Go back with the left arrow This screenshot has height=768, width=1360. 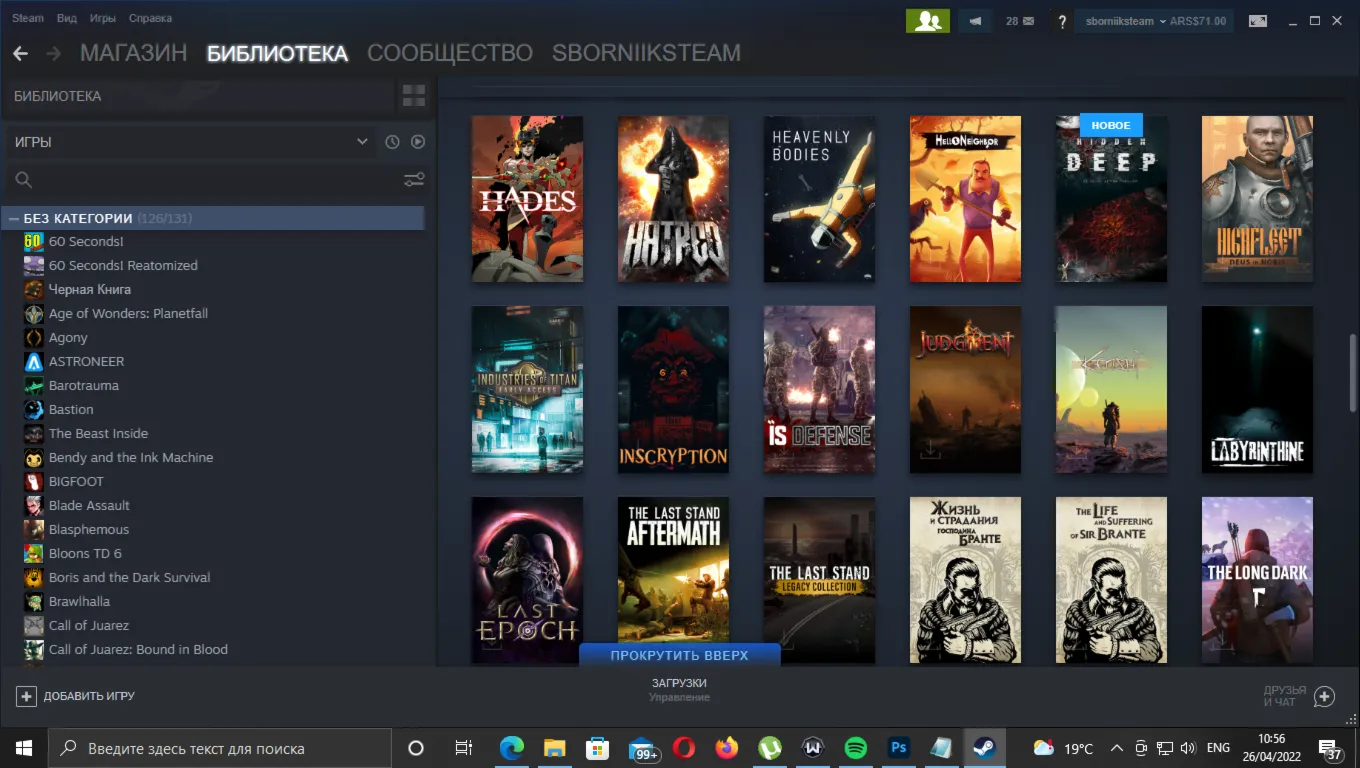pyautogui.click(x=20, y=54)
